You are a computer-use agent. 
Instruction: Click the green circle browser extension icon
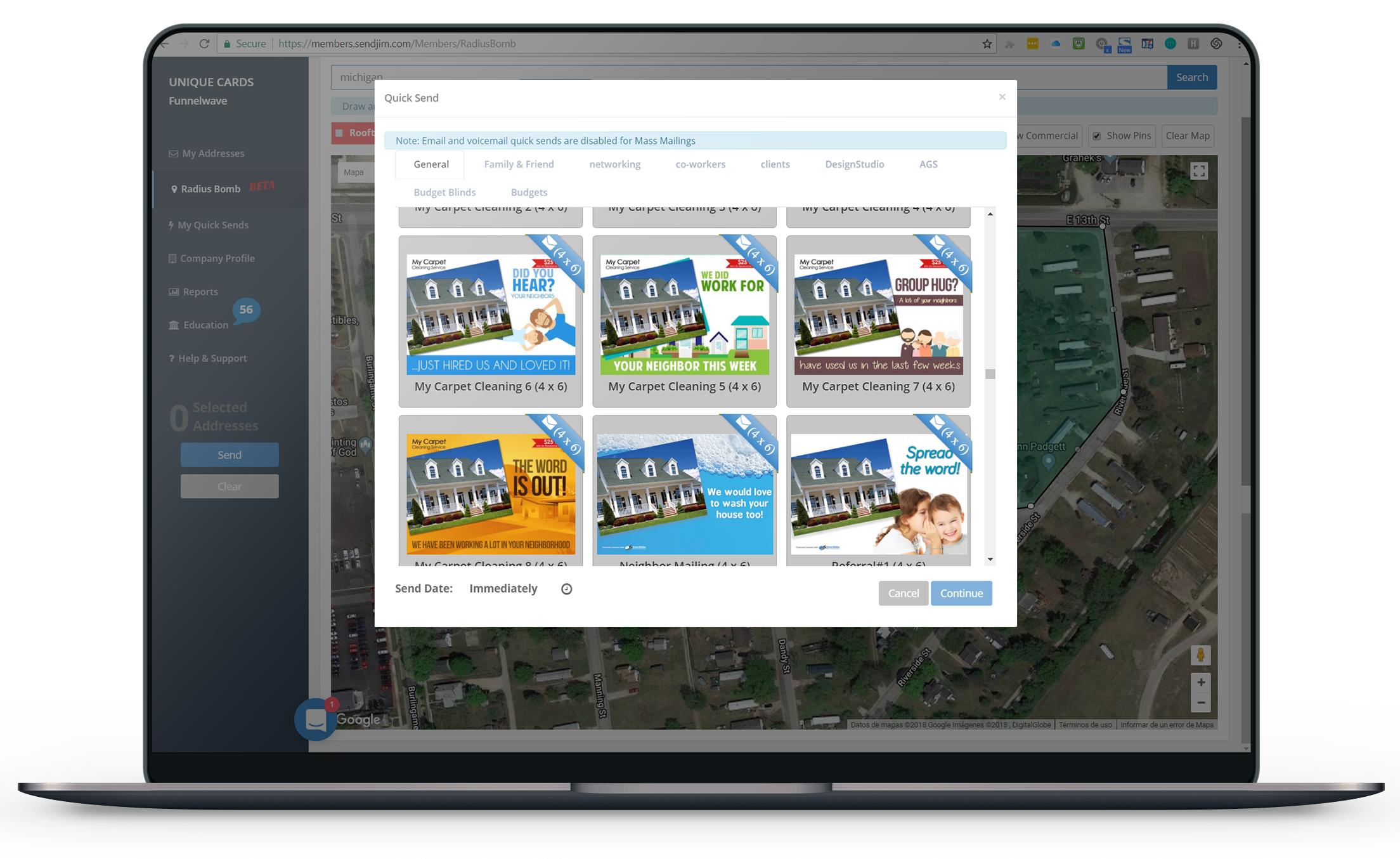(1170, 44)
